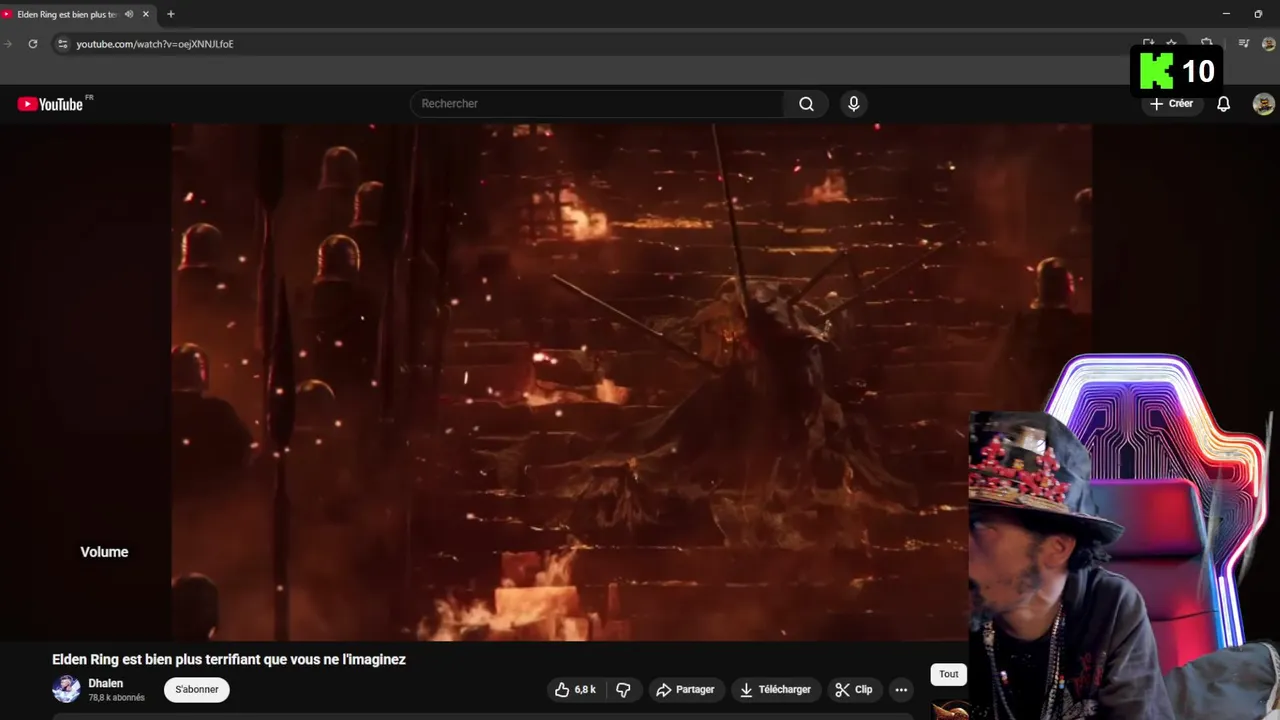
Task: Open more actions three-dot menu
Action: click(x=901, y=690)
